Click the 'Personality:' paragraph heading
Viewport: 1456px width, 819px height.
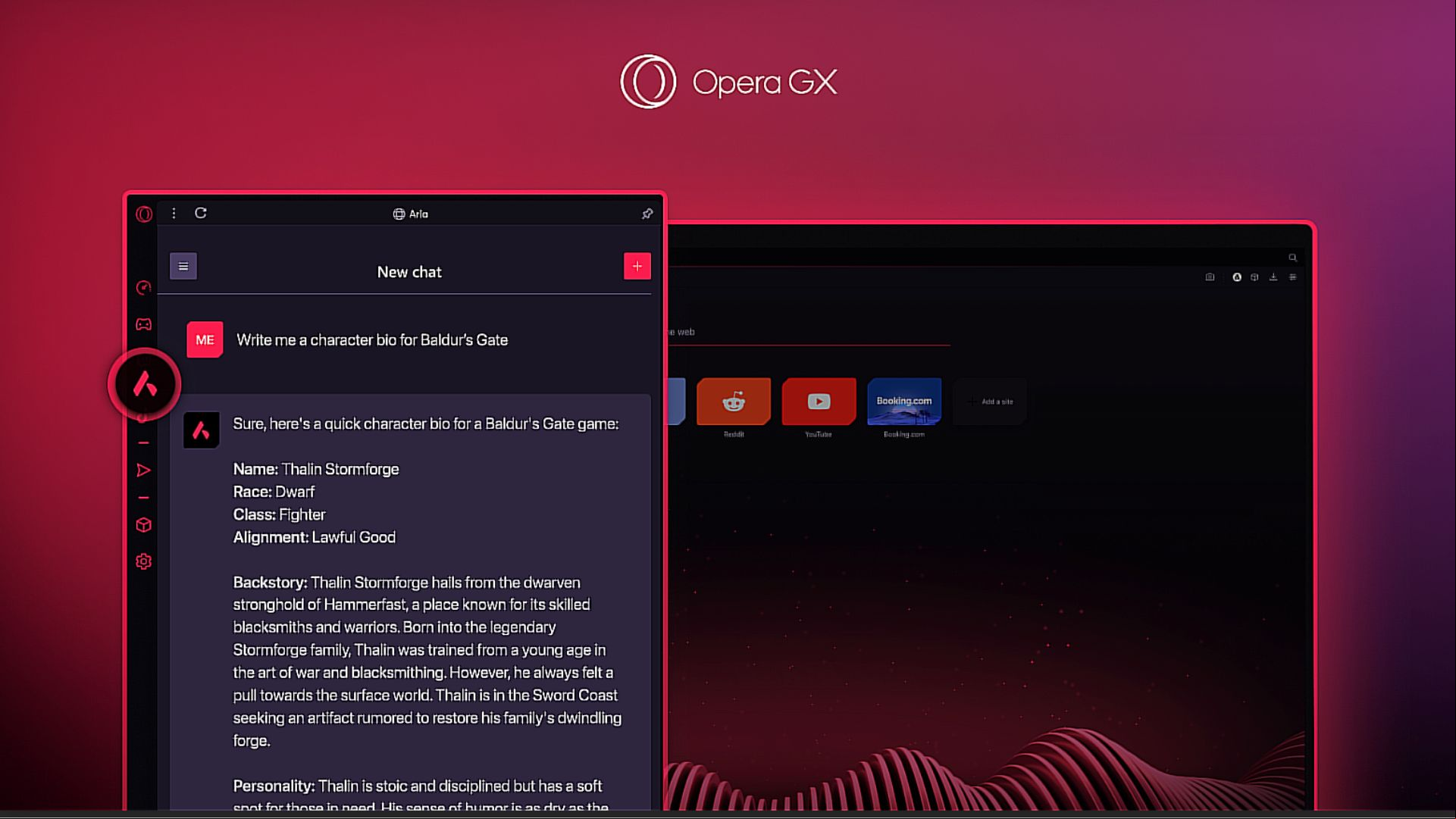pyautogui.click(x=274, y=786)
